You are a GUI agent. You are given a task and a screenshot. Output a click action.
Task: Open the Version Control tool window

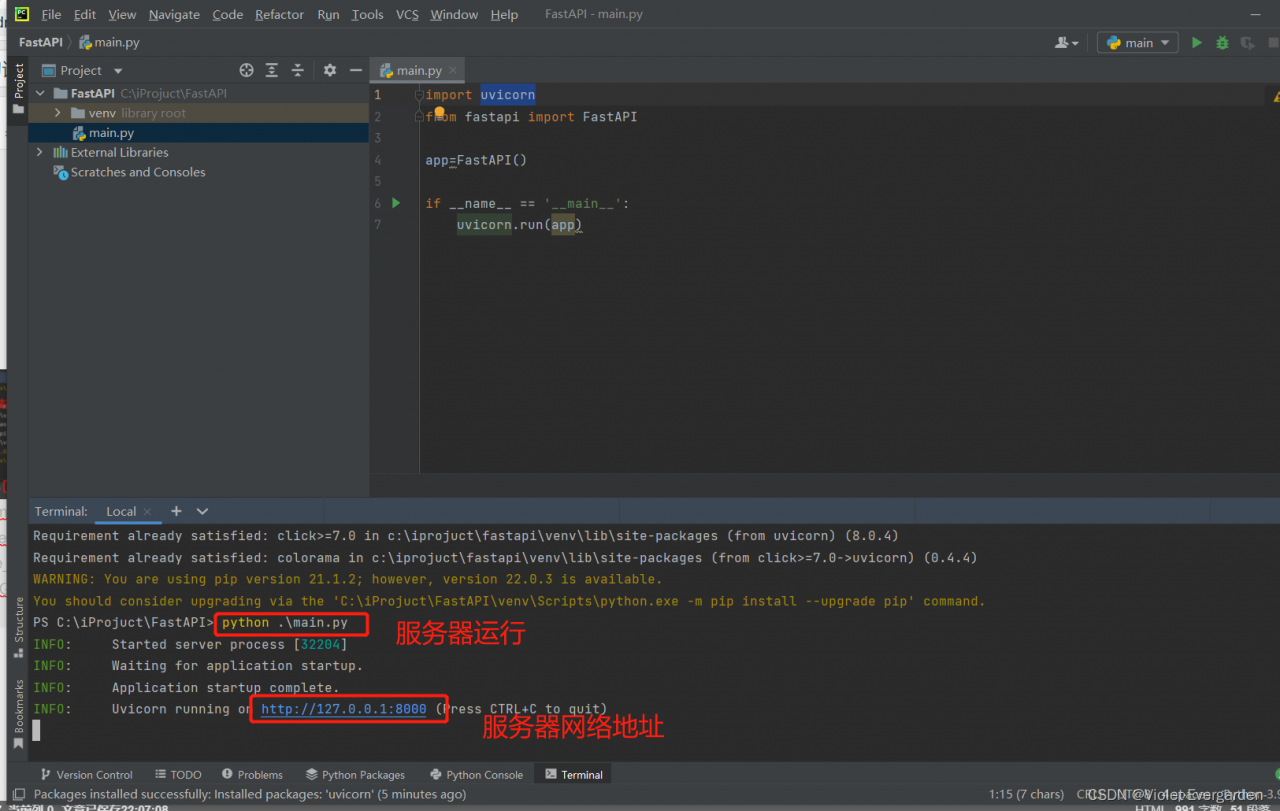click(x=86, y=774)
